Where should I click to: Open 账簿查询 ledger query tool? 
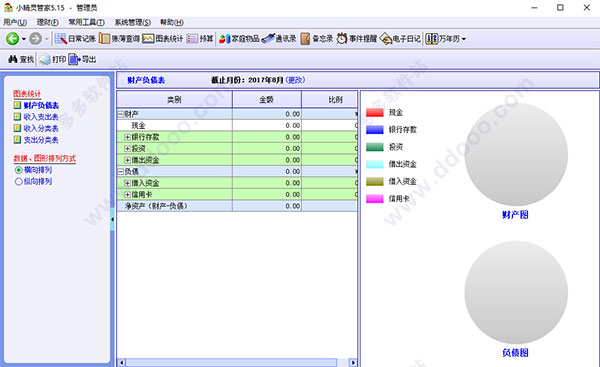[119, 39]
